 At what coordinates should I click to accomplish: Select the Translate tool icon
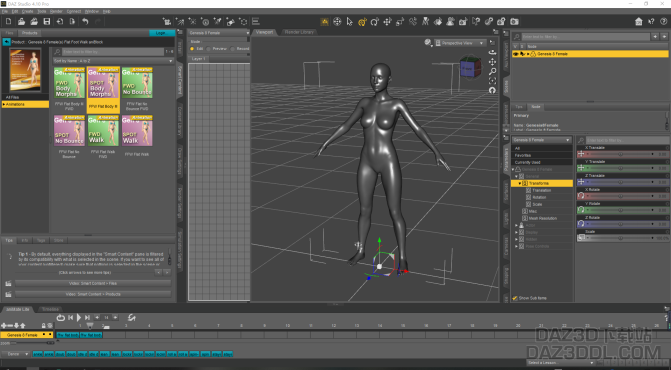tap(388, 21)
